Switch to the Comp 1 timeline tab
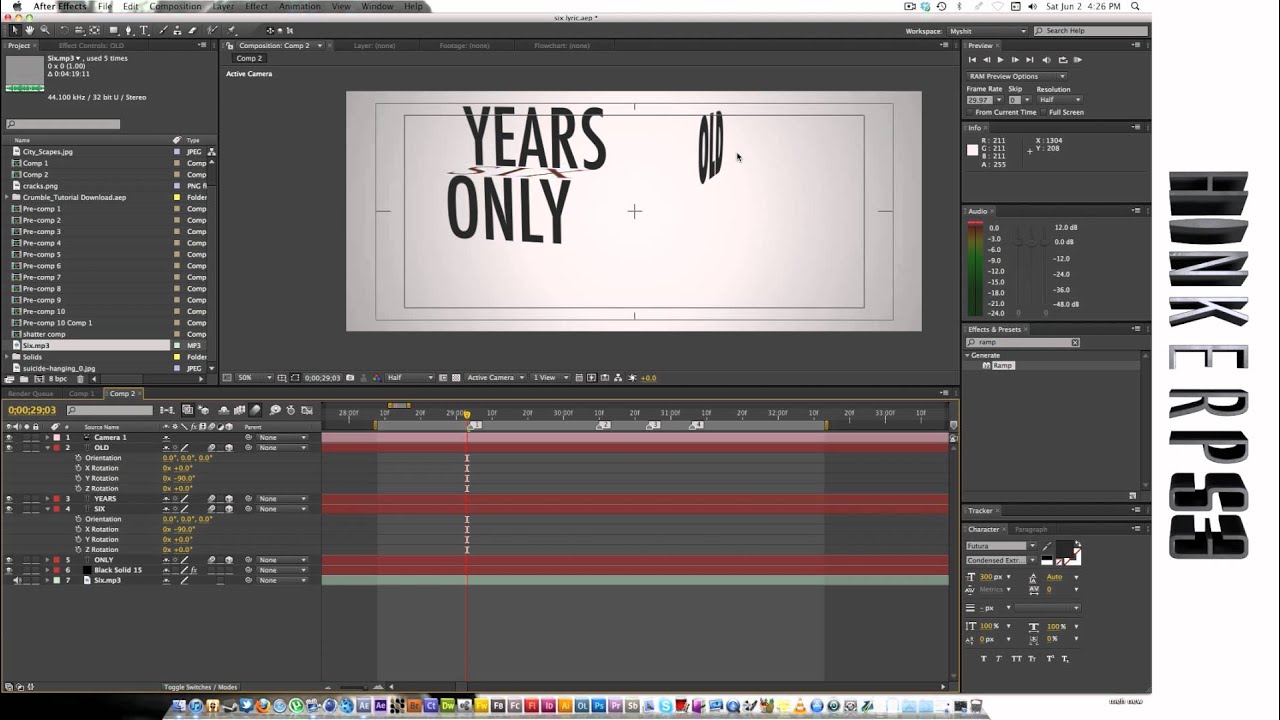This screenshot has width=1280, height=720. tap(81, 394)
